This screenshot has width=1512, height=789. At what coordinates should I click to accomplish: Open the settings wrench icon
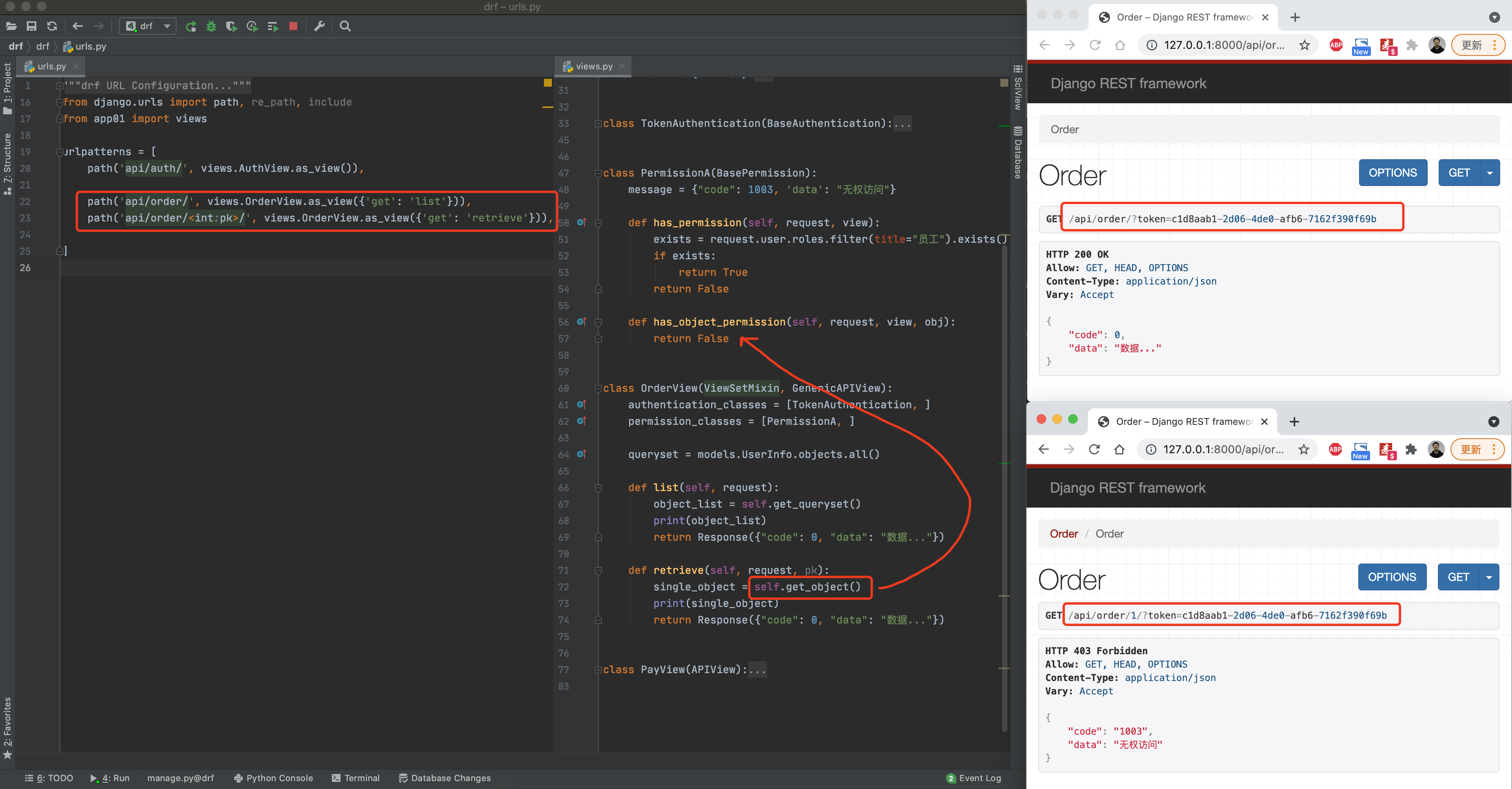coord(319,26)
